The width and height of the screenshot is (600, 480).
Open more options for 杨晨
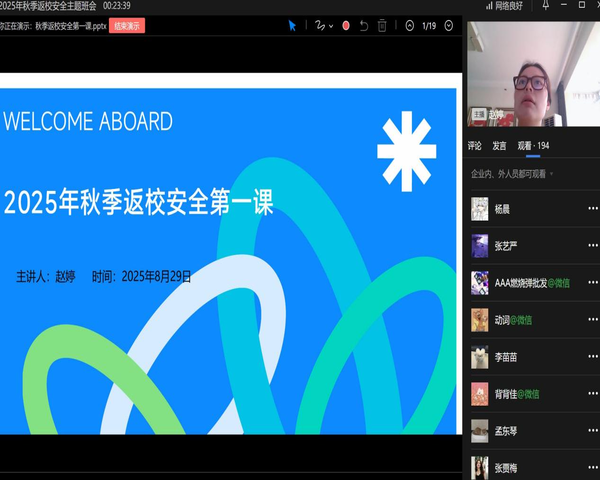(592, 209)
